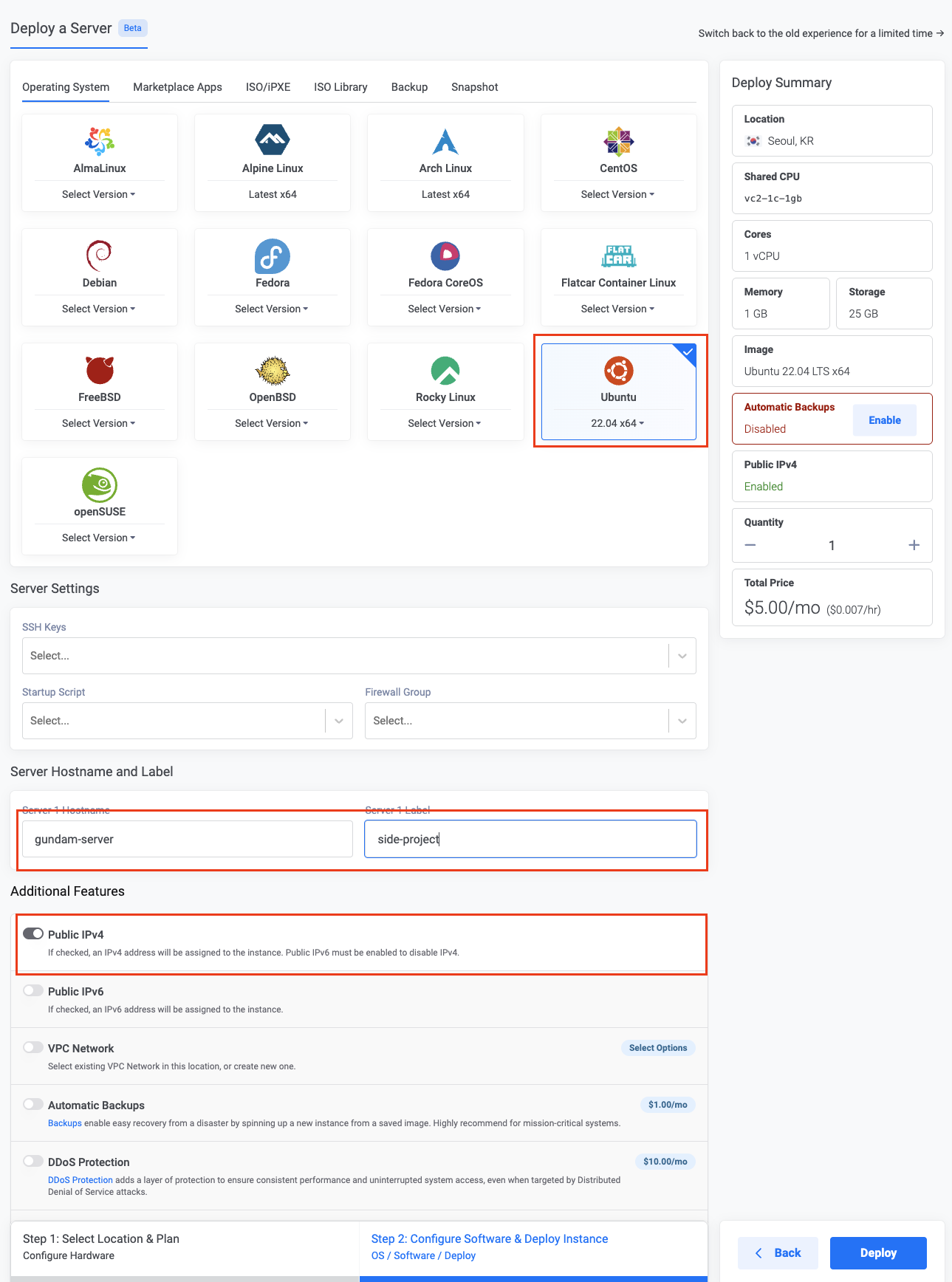Choose the openSUSE chameleon logo
Image resolution: width=952 pixels, height=1282 pixels.
click(100, 485)
